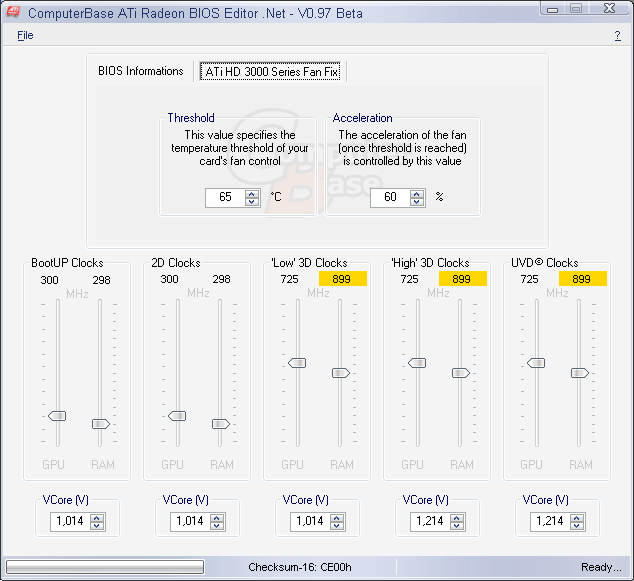Click highlighted 899 RAM value in 'Low' 3D Clocks
This screenshot has width=634, height=581.
coord(342,279)
